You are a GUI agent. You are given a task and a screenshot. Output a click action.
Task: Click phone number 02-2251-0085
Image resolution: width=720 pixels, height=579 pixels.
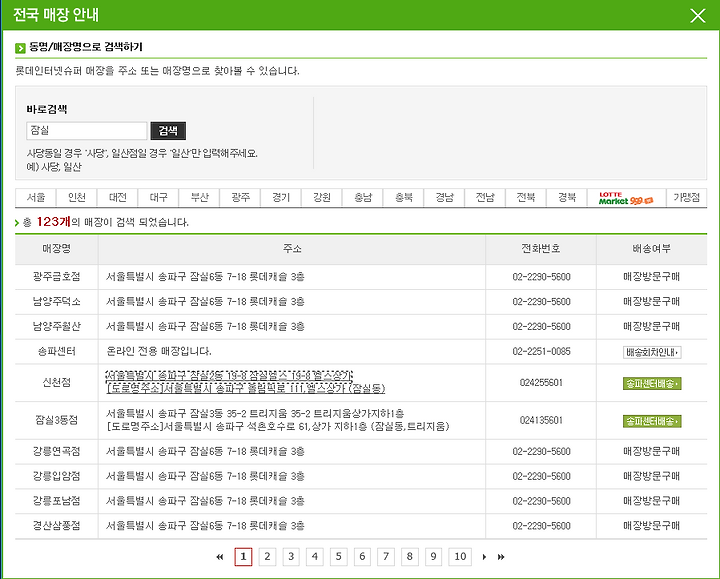click(541, 352)
